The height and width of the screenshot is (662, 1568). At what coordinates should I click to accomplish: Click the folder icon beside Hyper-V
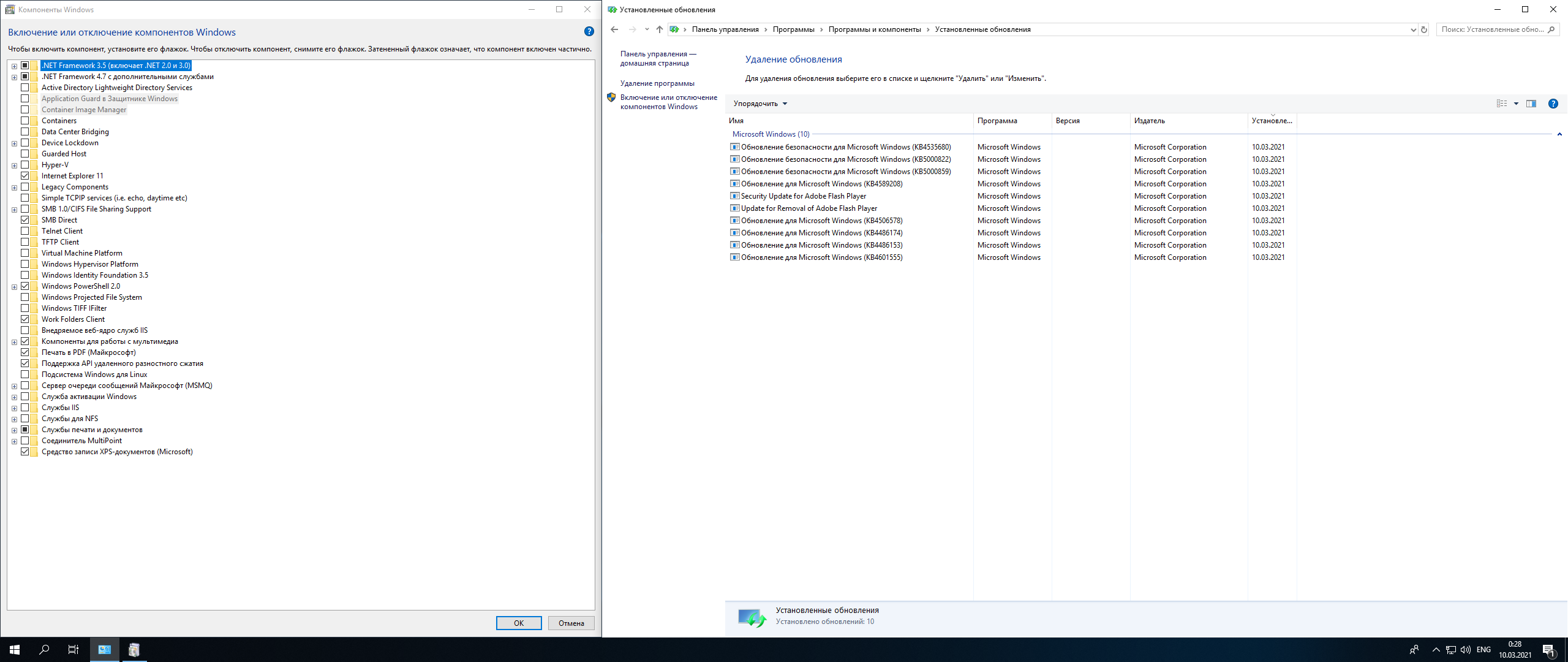pyautogui.click(x=35, y=165)
